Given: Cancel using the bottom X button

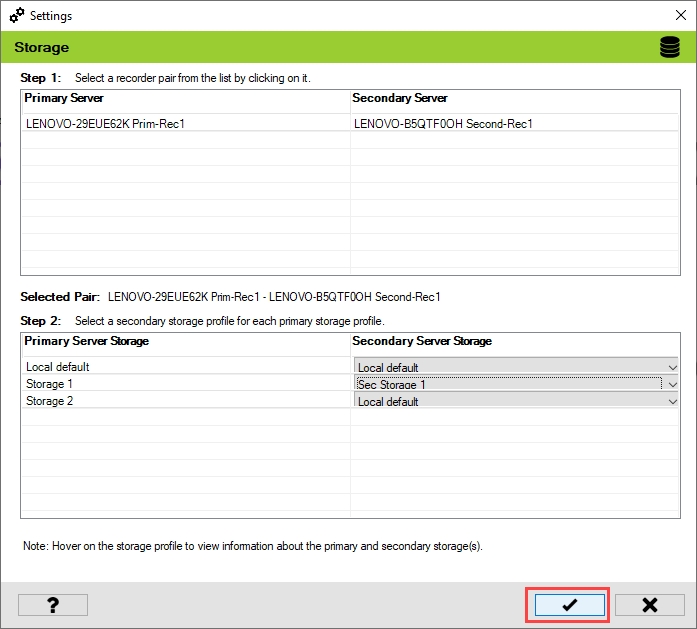Looking at the screenshot, I should point(649,604).
